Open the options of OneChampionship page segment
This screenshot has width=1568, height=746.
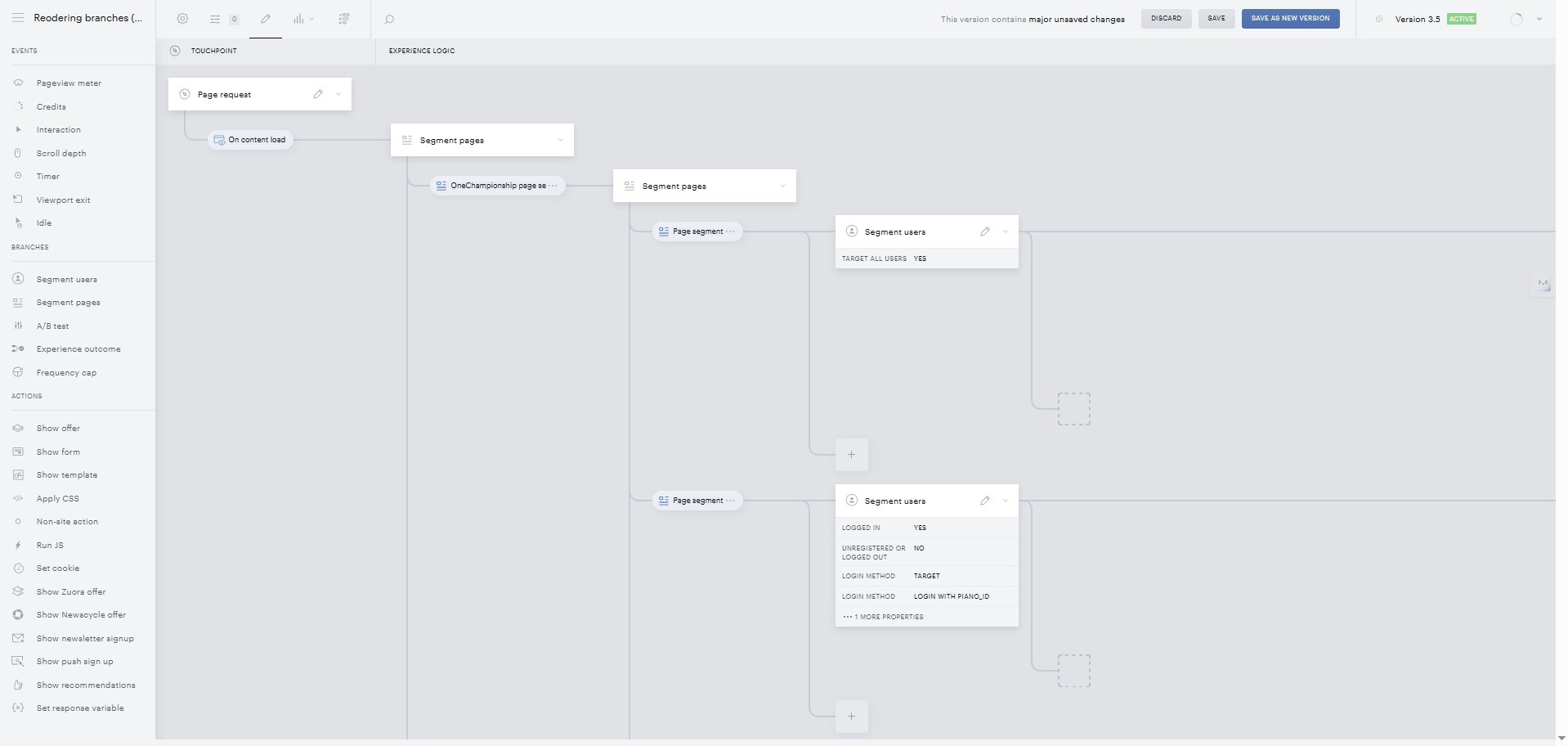point(553,186)
